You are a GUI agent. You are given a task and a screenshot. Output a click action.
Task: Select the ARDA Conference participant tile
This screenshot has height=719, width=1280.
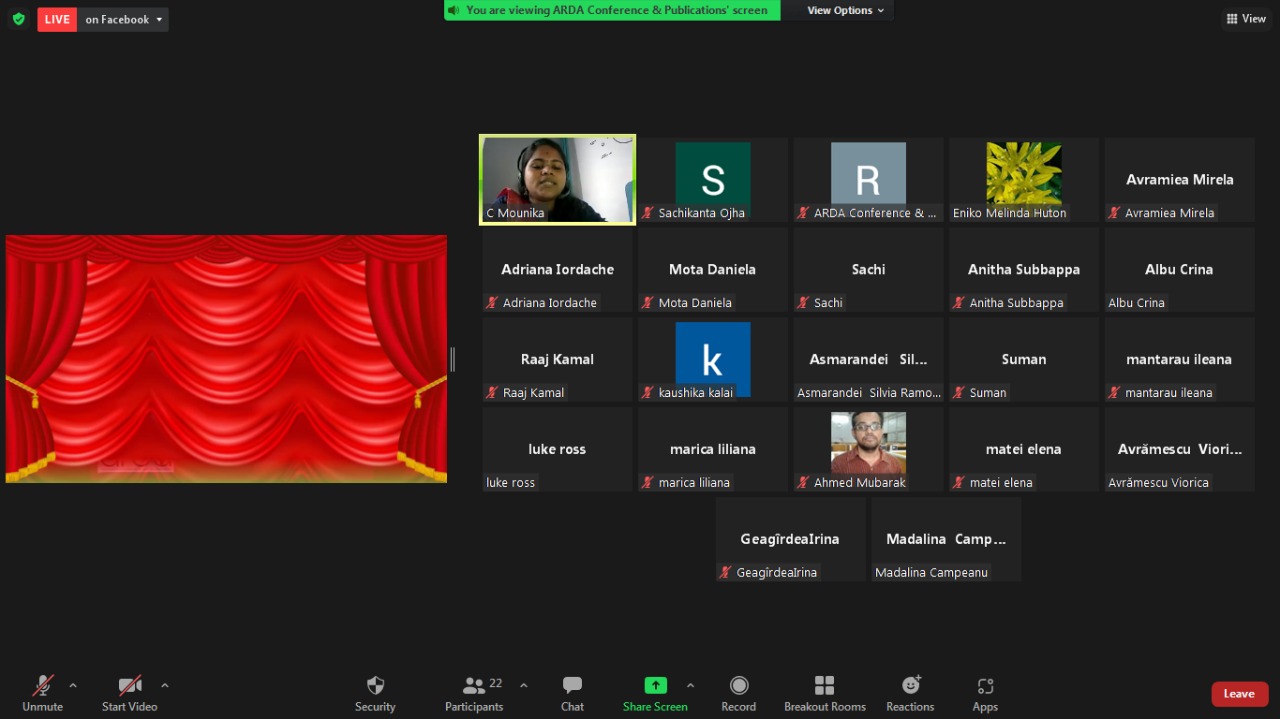(868, 180)
